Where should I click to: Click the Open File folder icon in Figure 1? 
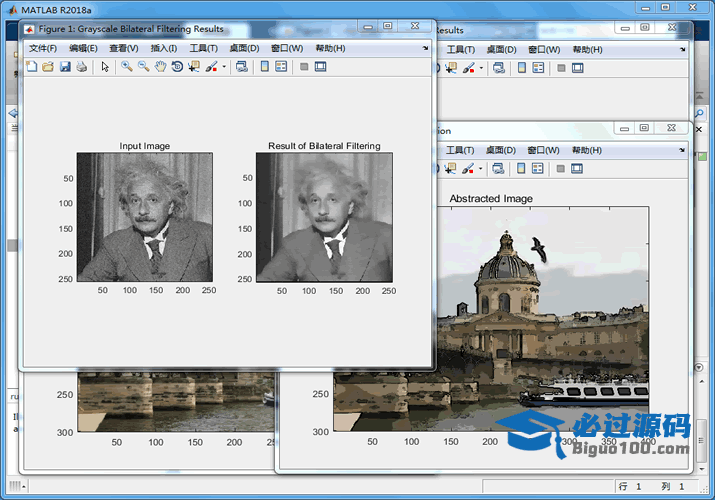click(x=47, y=67)
